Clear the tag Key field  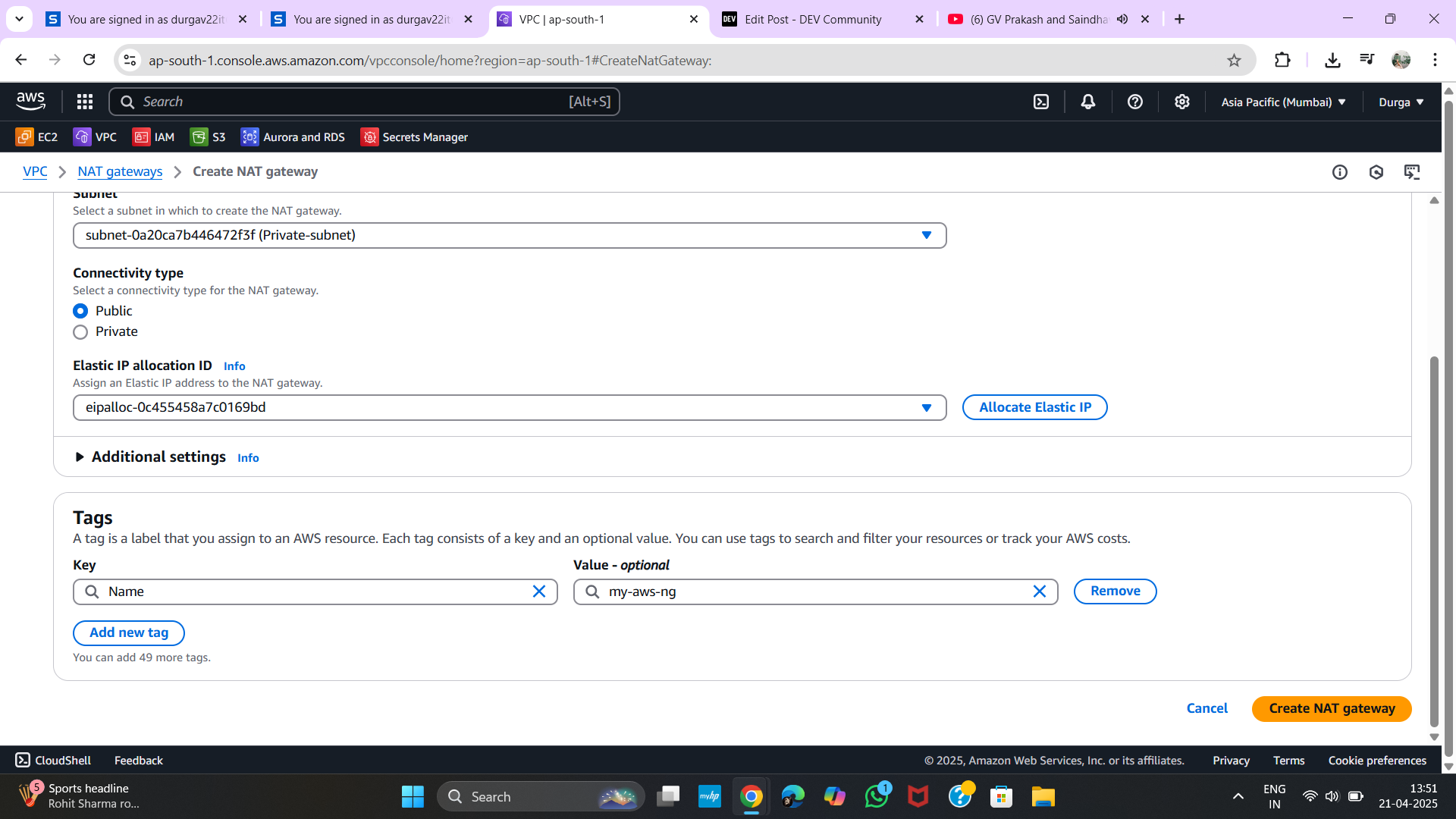pyautogui.click(x=539, y=591)
